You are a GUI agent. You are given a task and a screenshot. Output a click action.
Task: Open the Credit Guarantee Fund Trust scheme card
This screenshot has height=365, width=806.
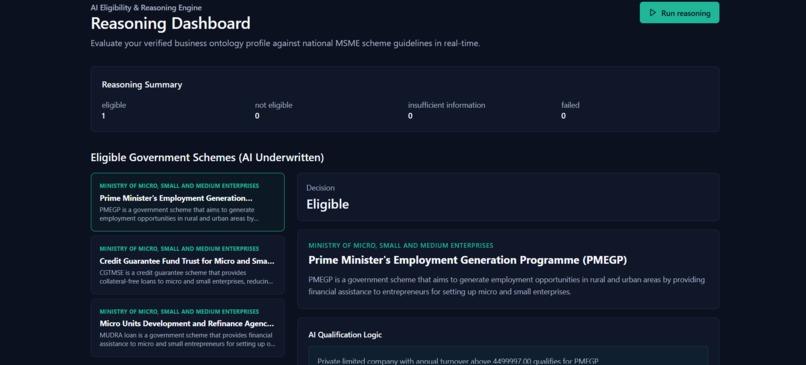pyautogui.click(x=188, y=265)
